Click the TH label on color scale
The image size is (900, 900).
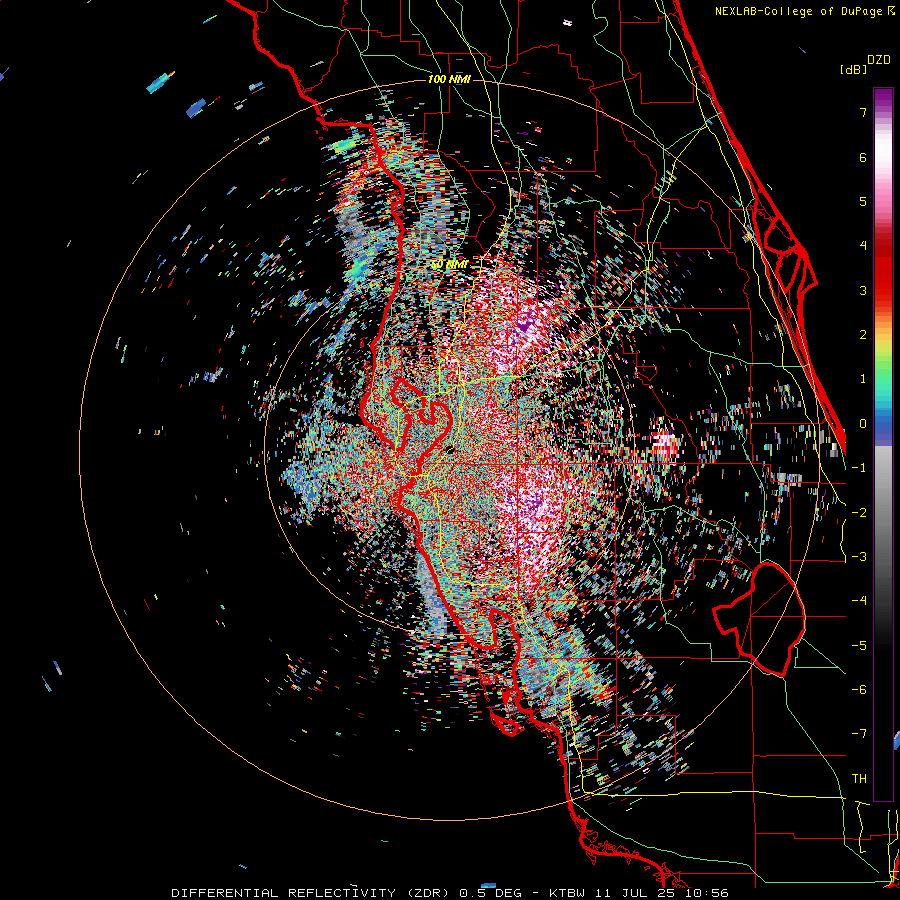[859, 779]
